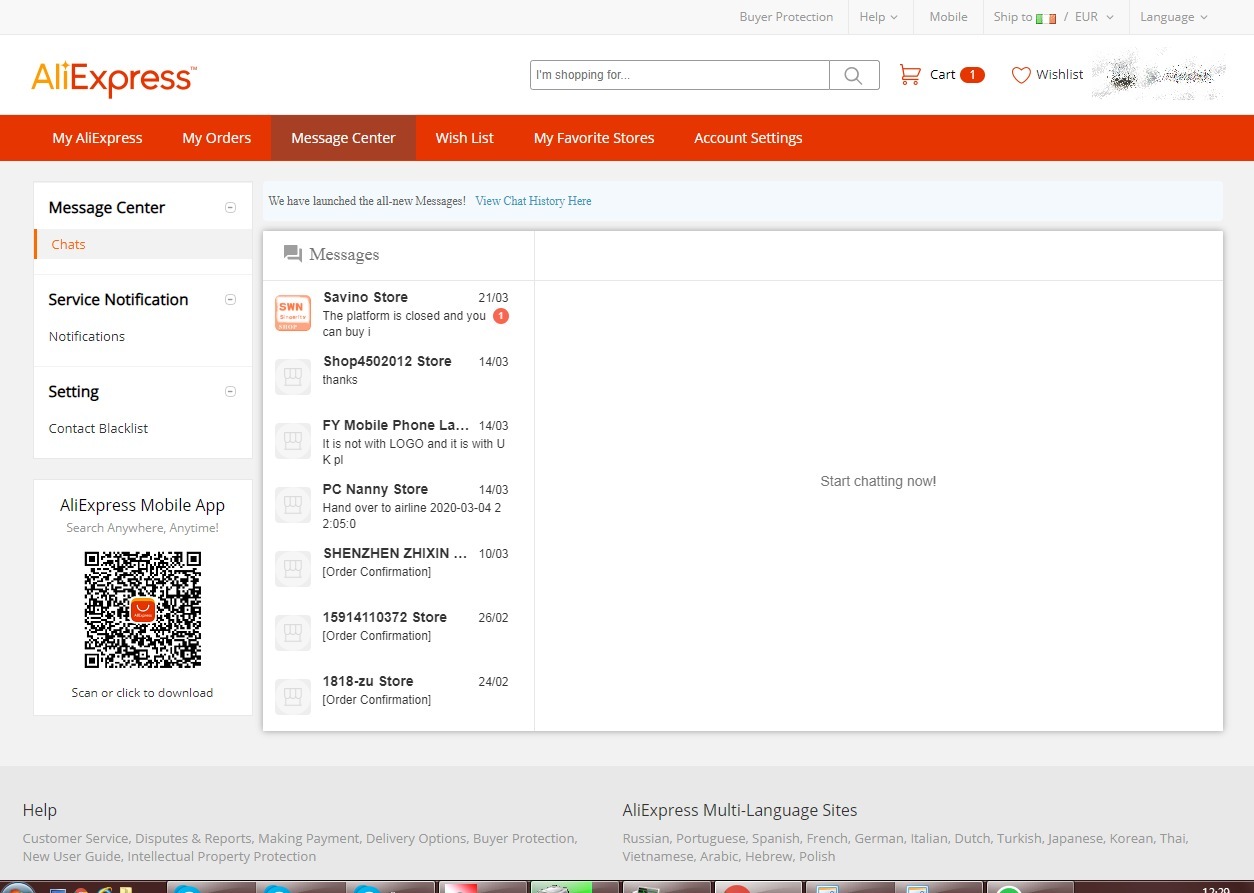Open the Portuguese language site

(x=710, y=838)
